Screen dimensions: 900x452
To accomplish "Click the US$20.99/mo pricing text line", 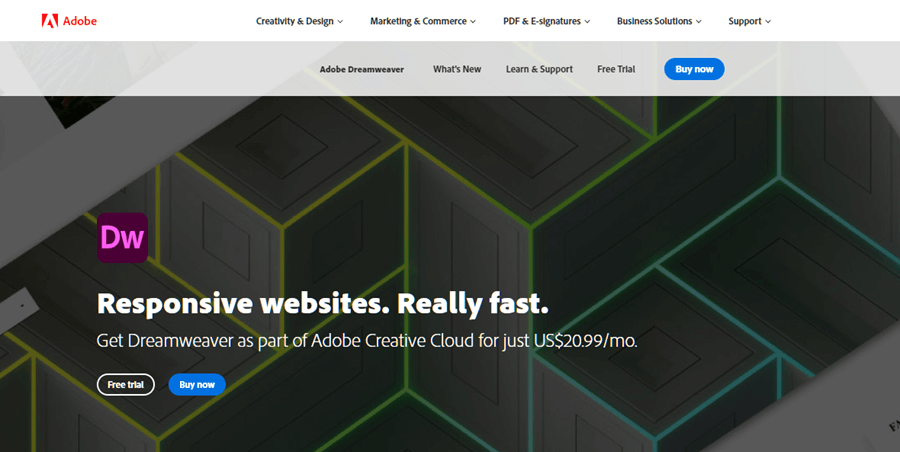I will coord(366,341).
